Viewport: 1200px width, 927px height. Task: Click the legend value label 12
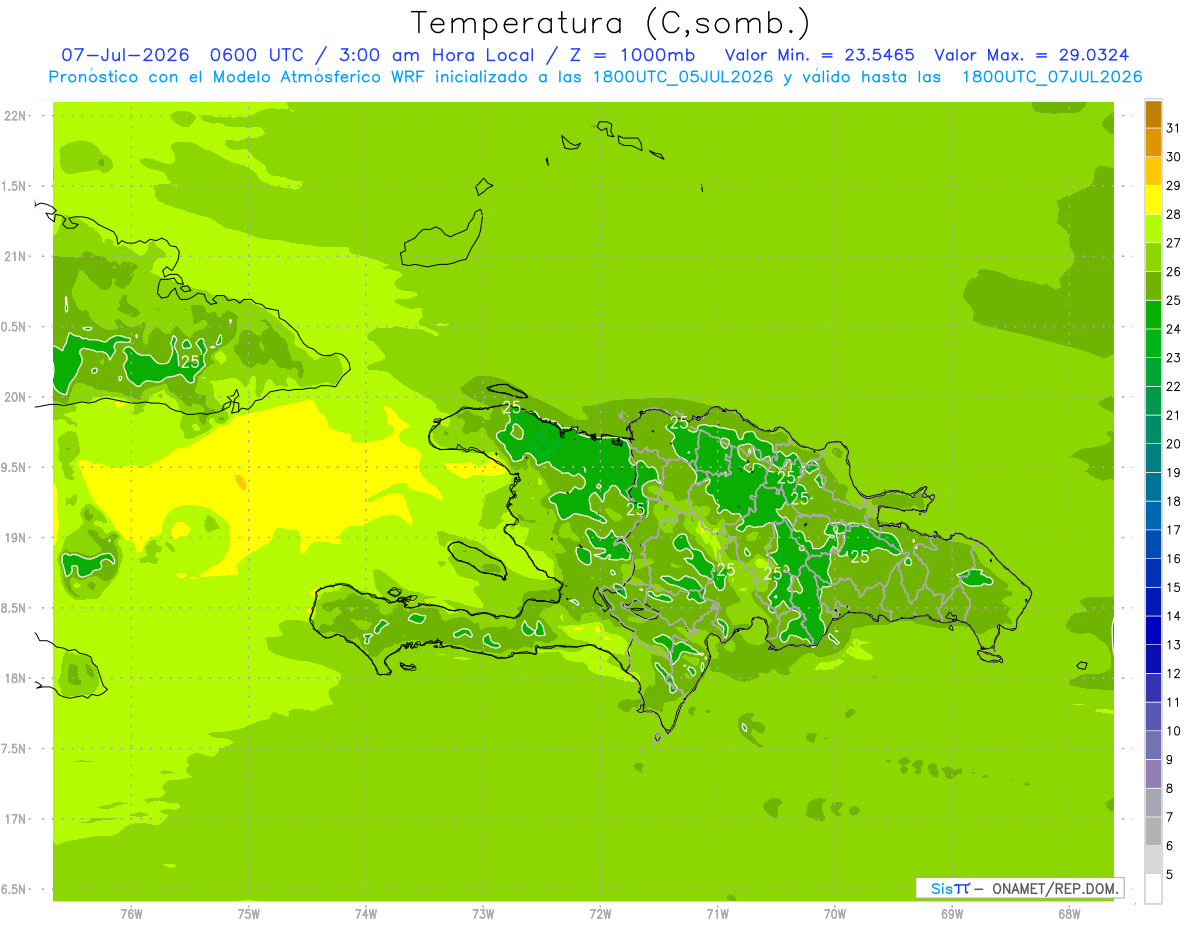point(1173,673)
